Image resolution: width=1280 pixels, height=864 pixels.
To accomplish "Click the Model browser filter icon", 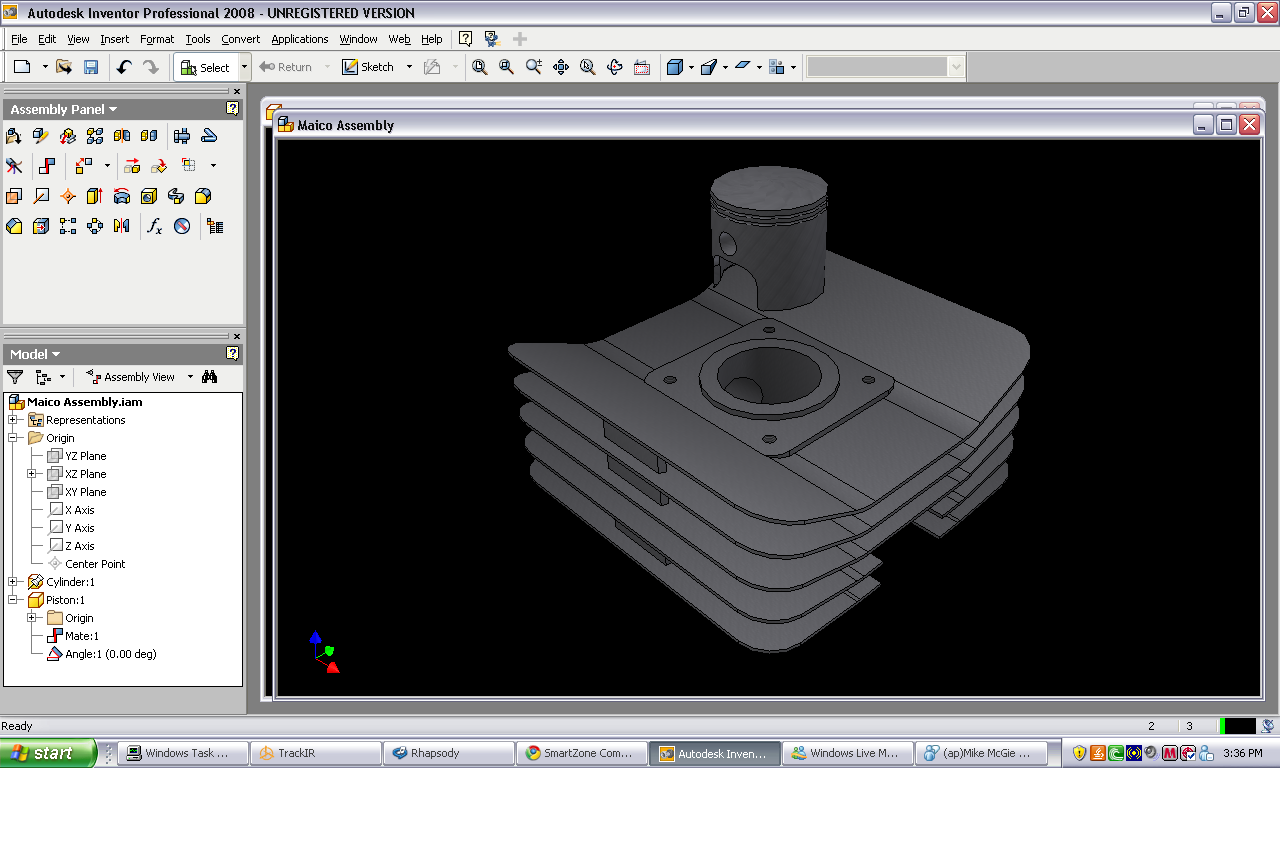I will pyautogui.click(x=15, y=377).
